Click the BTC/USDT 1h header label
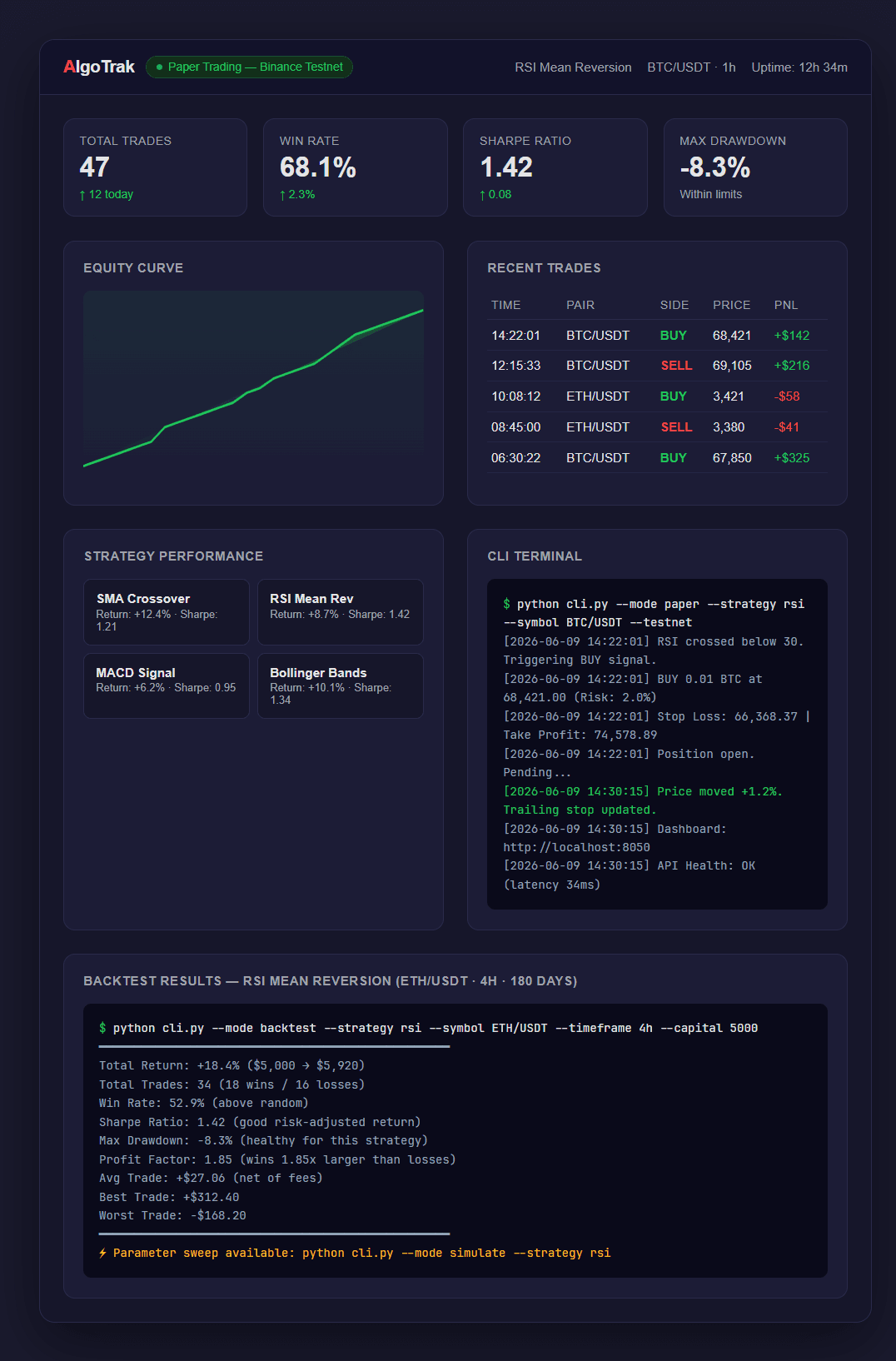Viewport: 896px width, 1361px height. pyautogui.click(x=691, y=67)
